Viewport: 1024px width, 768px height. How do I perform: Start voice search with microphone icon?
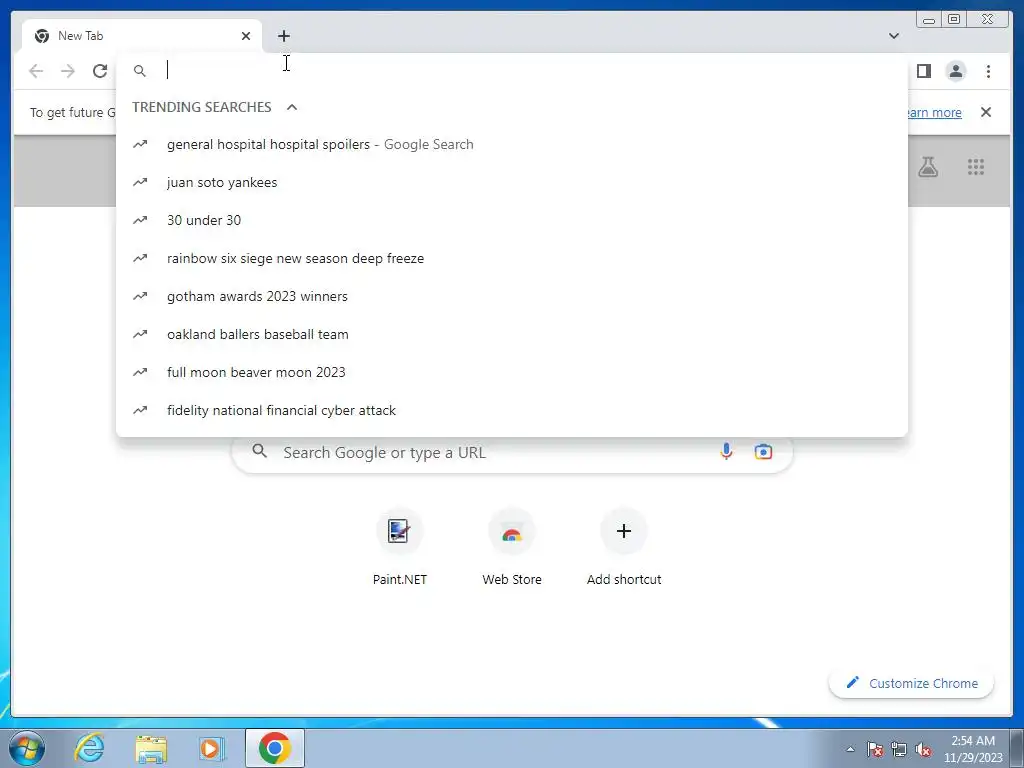pyautogui.click(x=726, y=451)
